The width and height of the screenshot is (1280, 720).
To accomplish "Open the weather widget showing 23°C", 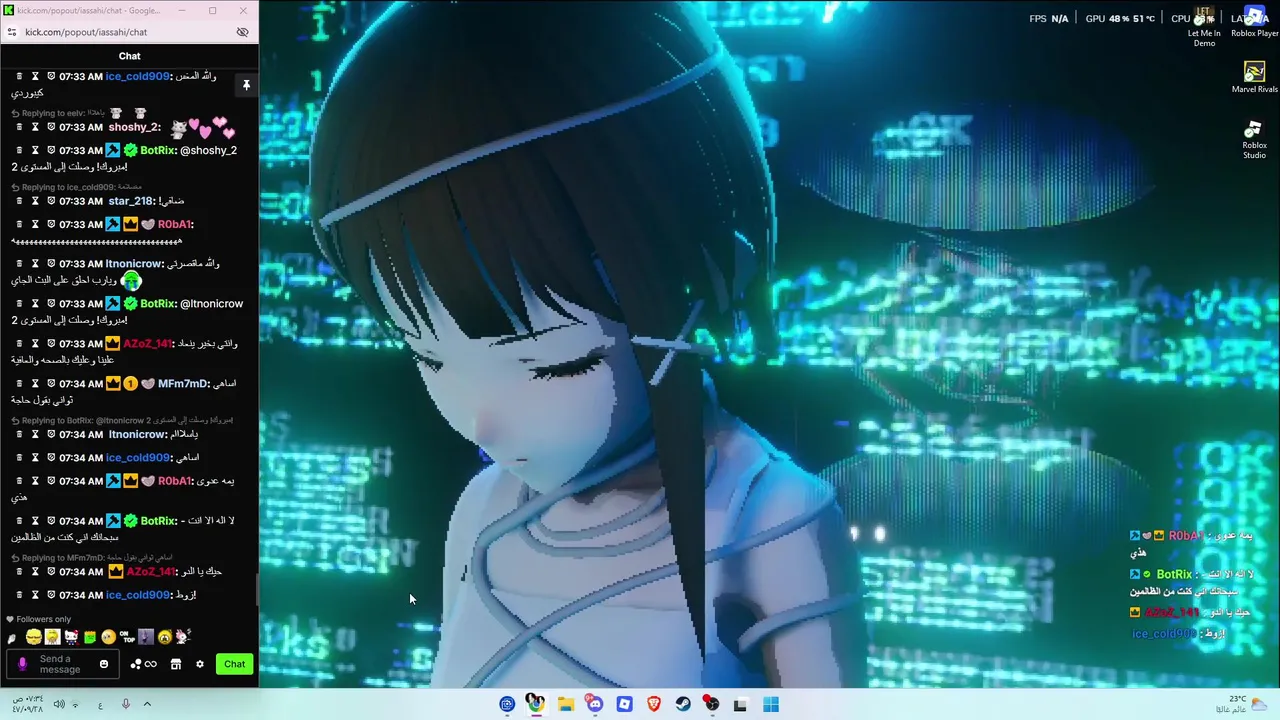I will (x=1243, y=704).
